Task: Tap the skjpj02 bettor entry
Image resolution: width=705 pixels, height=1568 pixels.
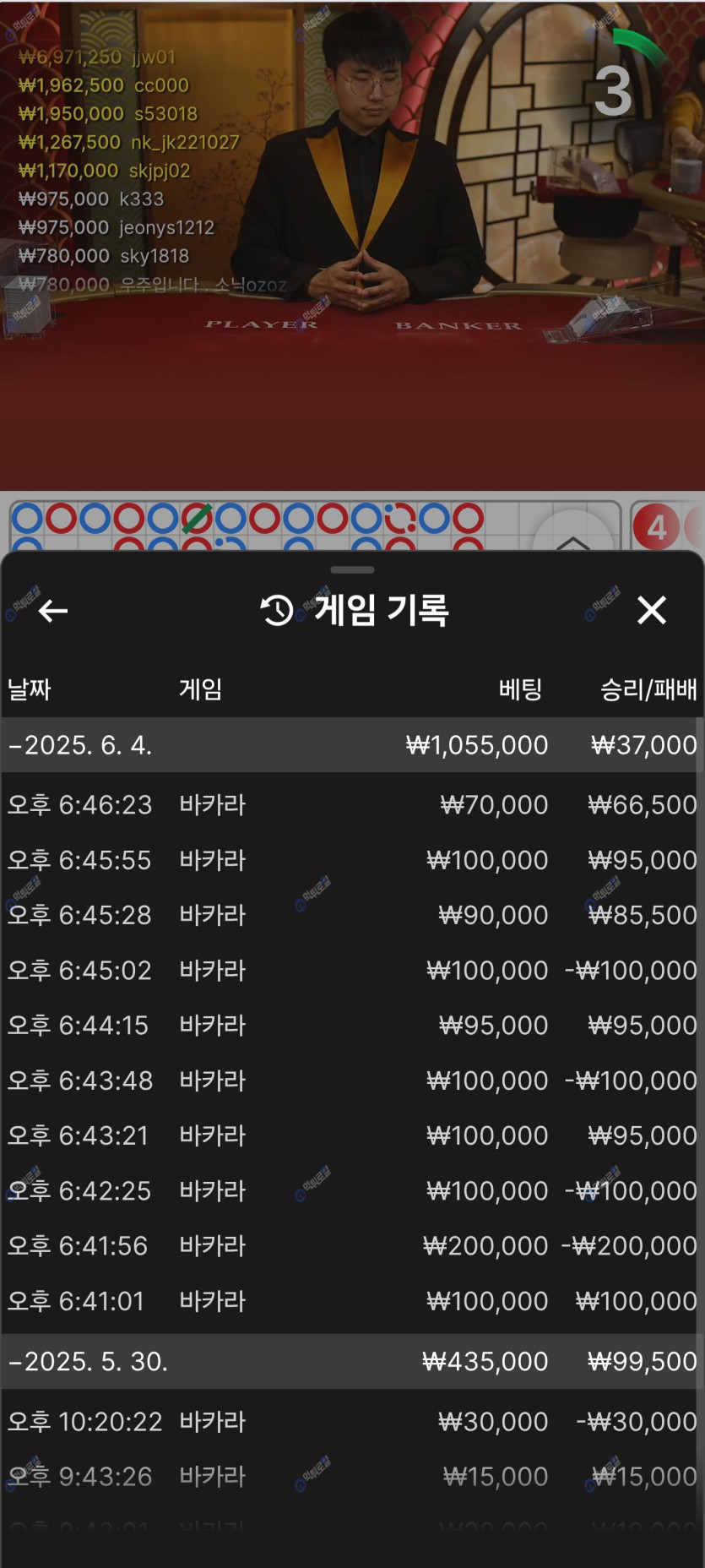Action: click(105, 171)
